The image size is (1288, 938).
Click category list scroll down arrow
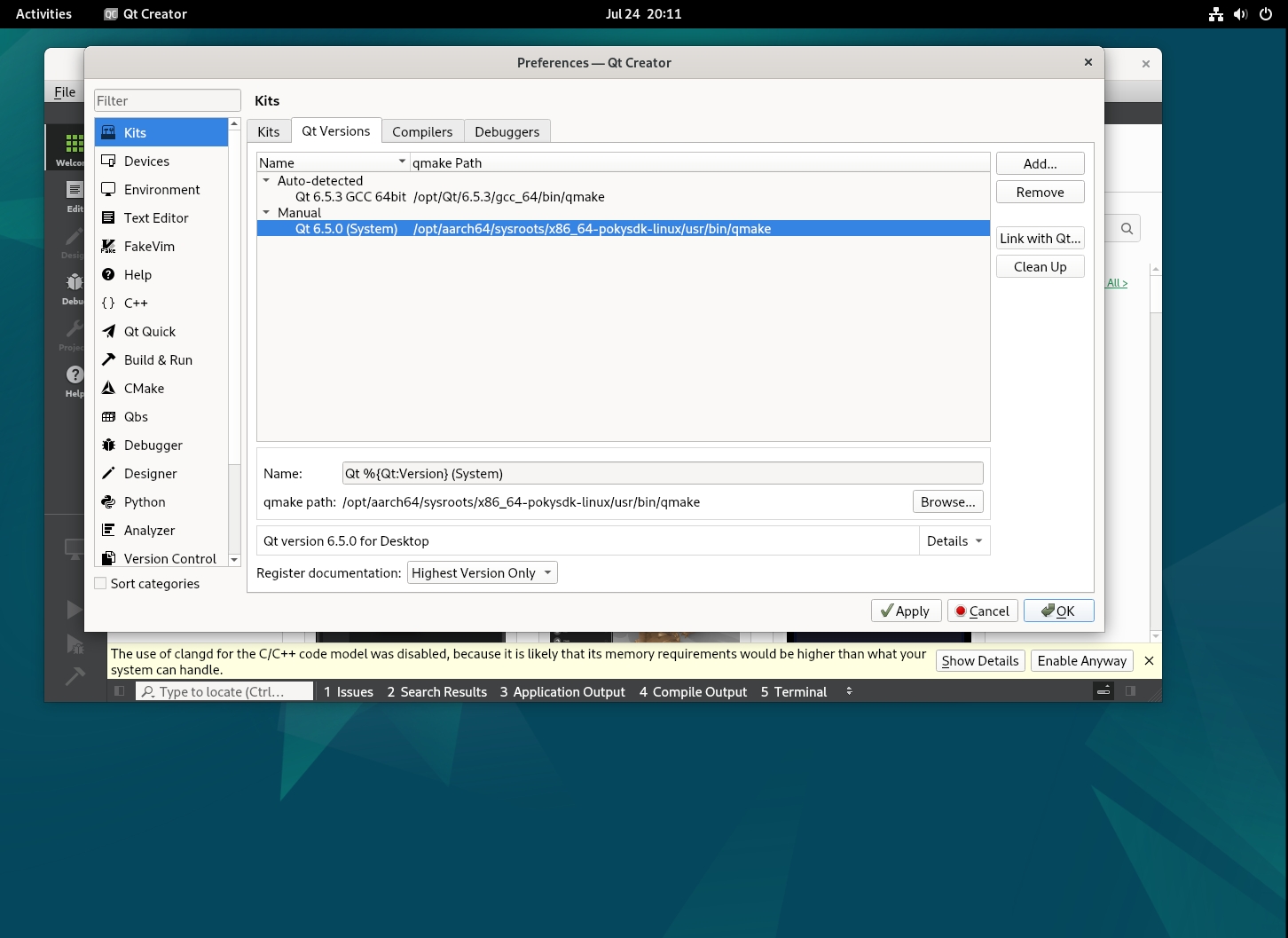(234, 560)
